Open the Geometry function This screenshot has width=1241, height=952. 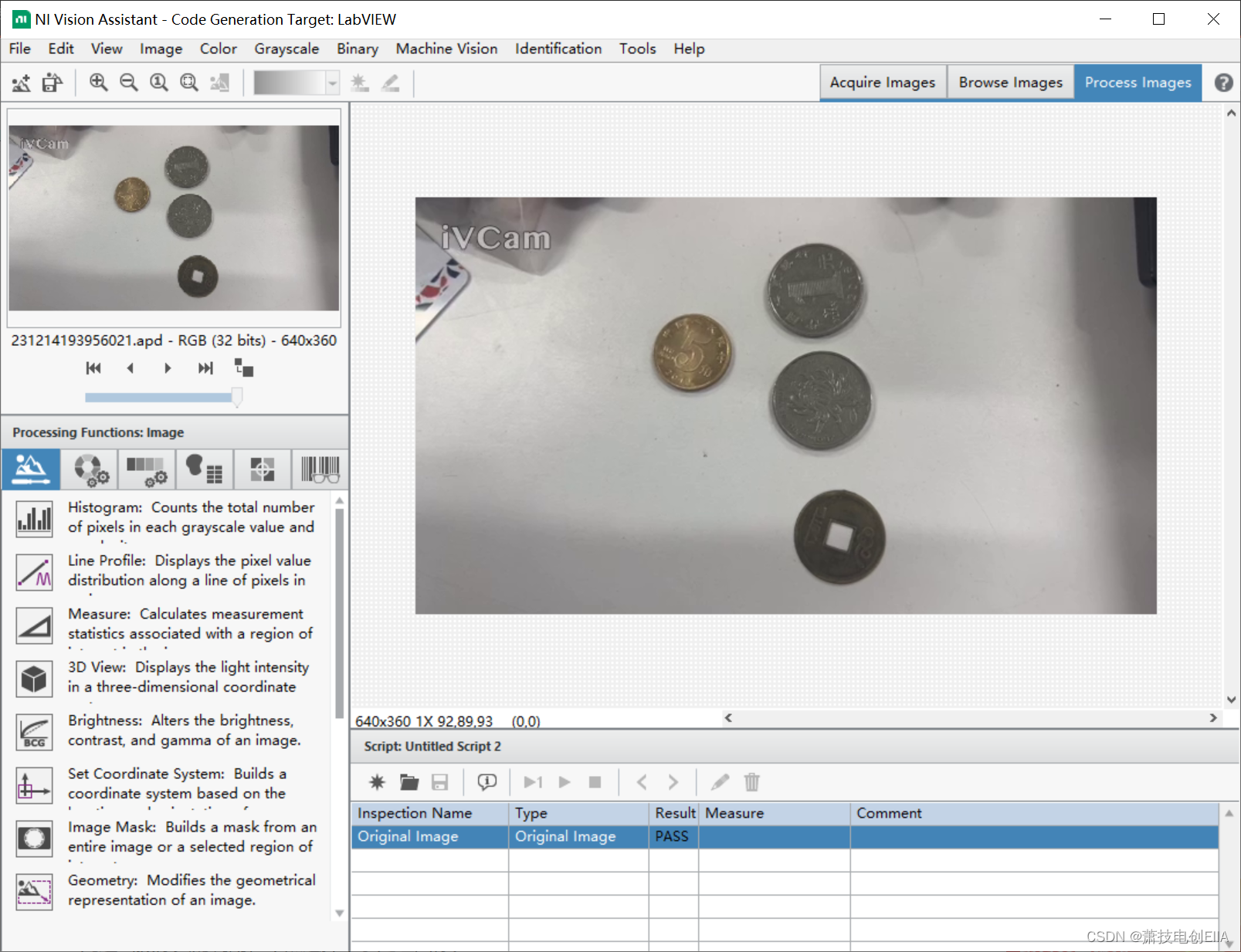35,891
